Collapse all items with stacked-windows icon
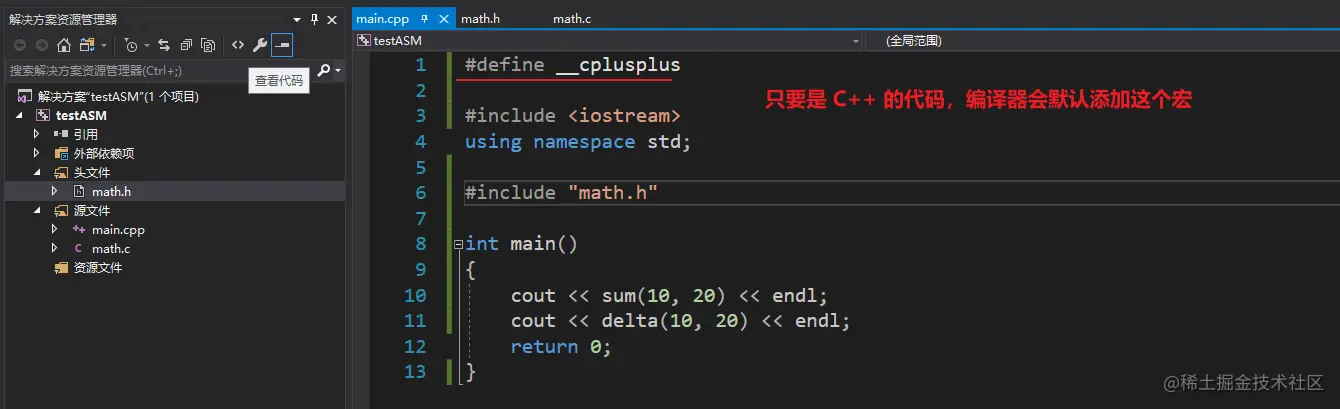Image resolution: width=1340 pixels, height=409 pixels. pos(186,45)
